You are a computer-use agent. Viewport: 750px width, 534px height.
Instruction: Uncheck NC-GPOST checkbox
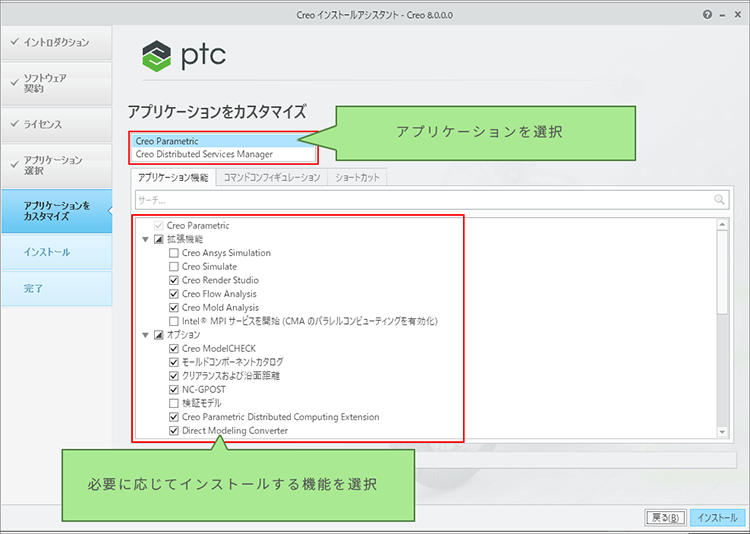point(174,389)
